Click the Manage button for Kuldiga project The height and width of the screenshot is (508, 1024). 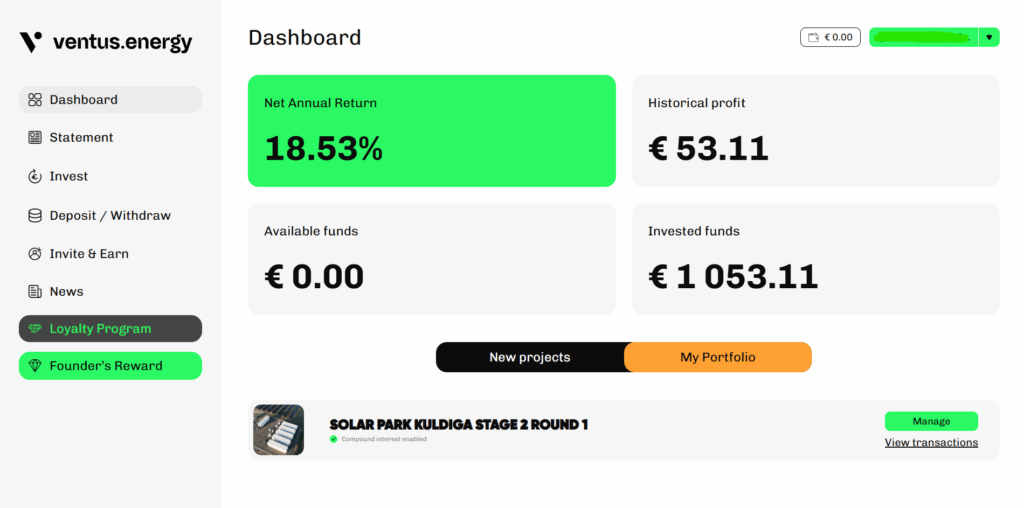pos(931,421)
